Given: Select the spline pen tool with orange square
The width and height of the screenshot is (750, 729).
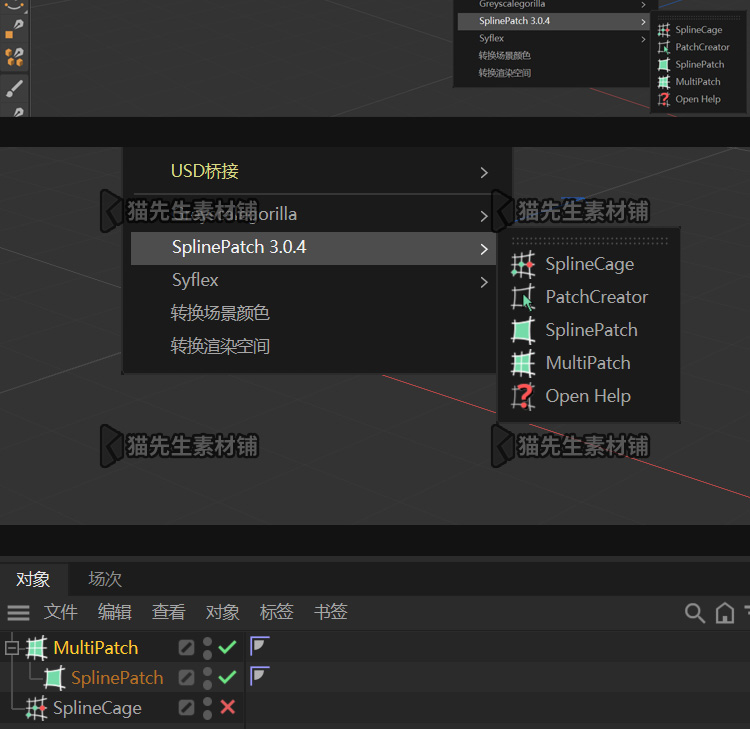Looking at the screenshot, I should click(x=14, y=29).
